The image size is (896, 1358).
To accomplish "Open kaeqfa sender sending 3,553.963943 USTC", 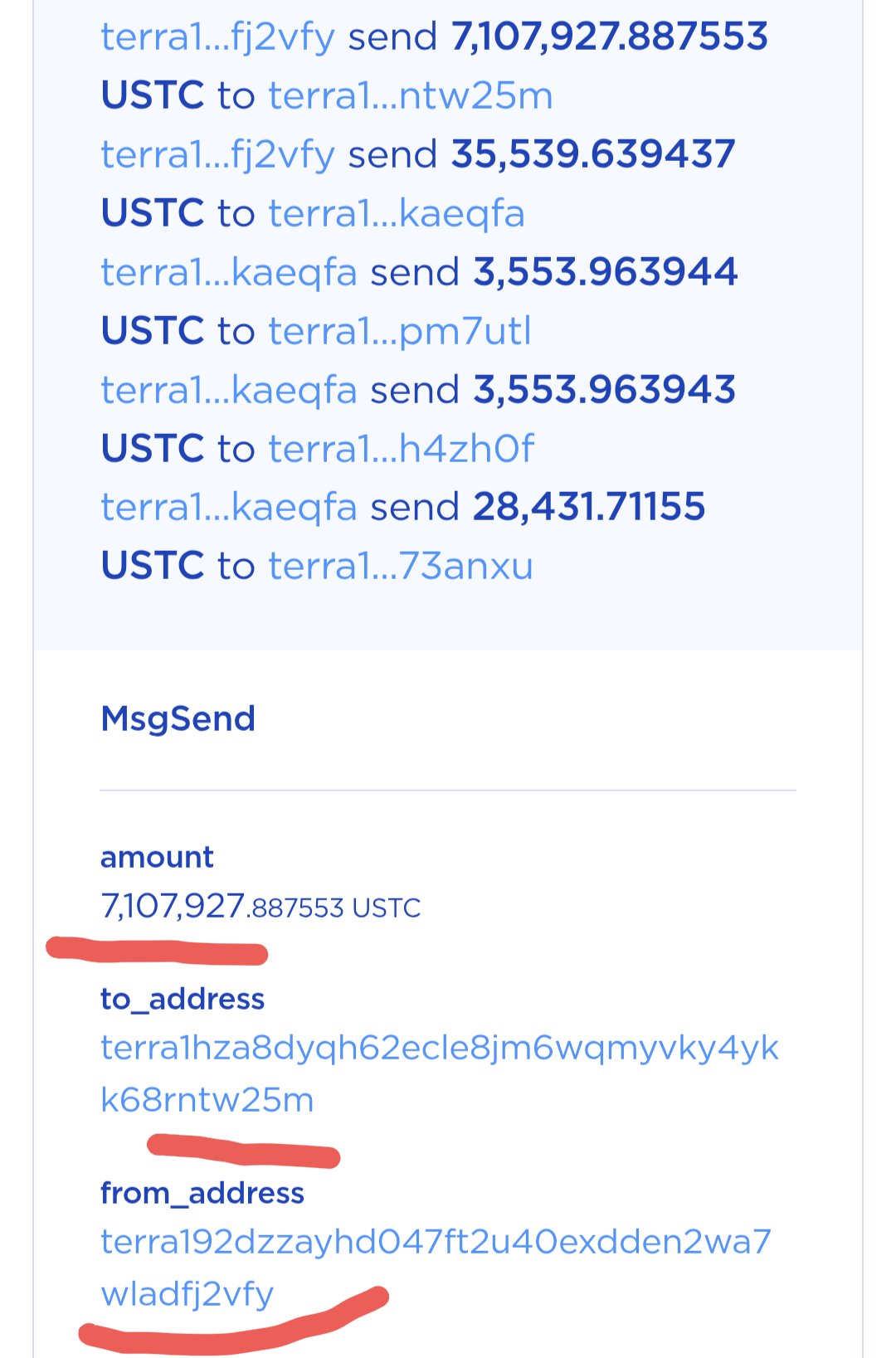I will pos(229,391).
